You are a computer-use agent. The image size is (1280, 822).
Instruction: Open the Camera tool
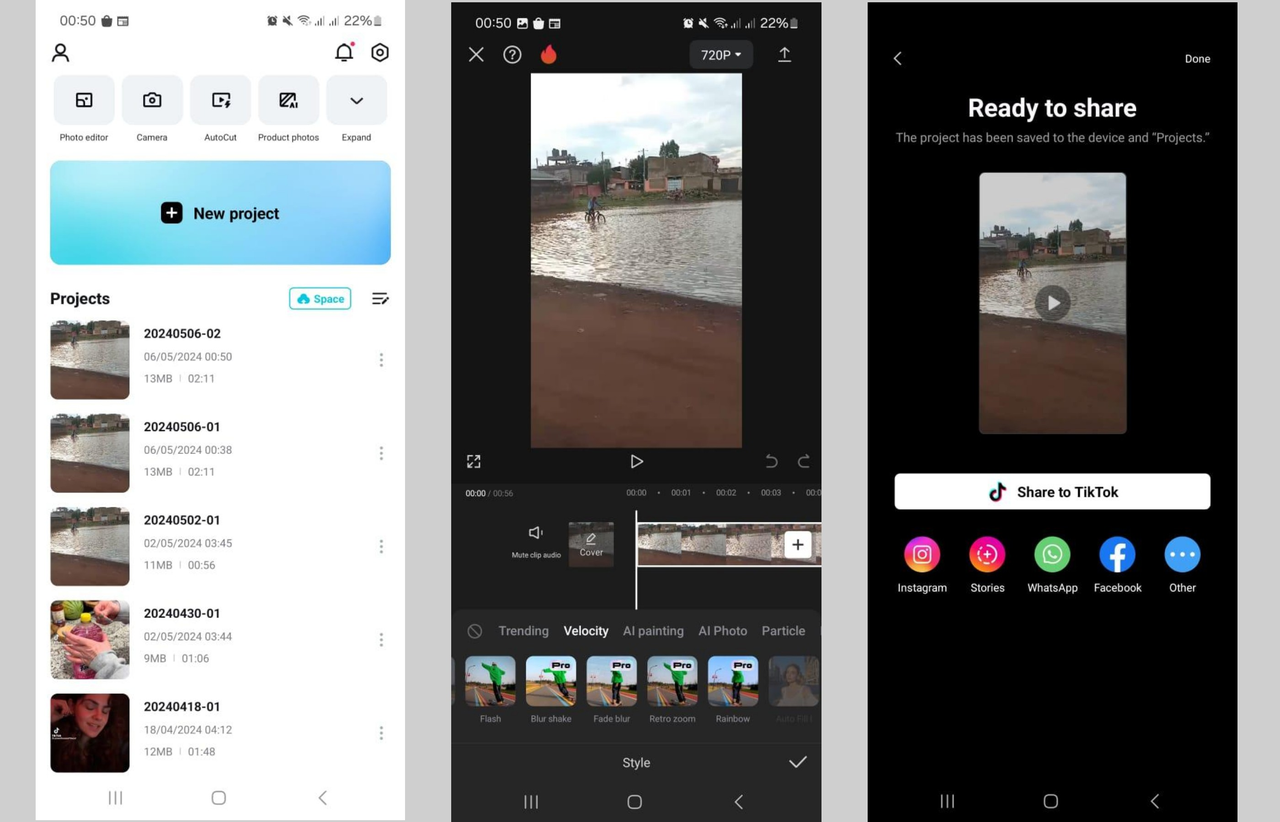152,100
